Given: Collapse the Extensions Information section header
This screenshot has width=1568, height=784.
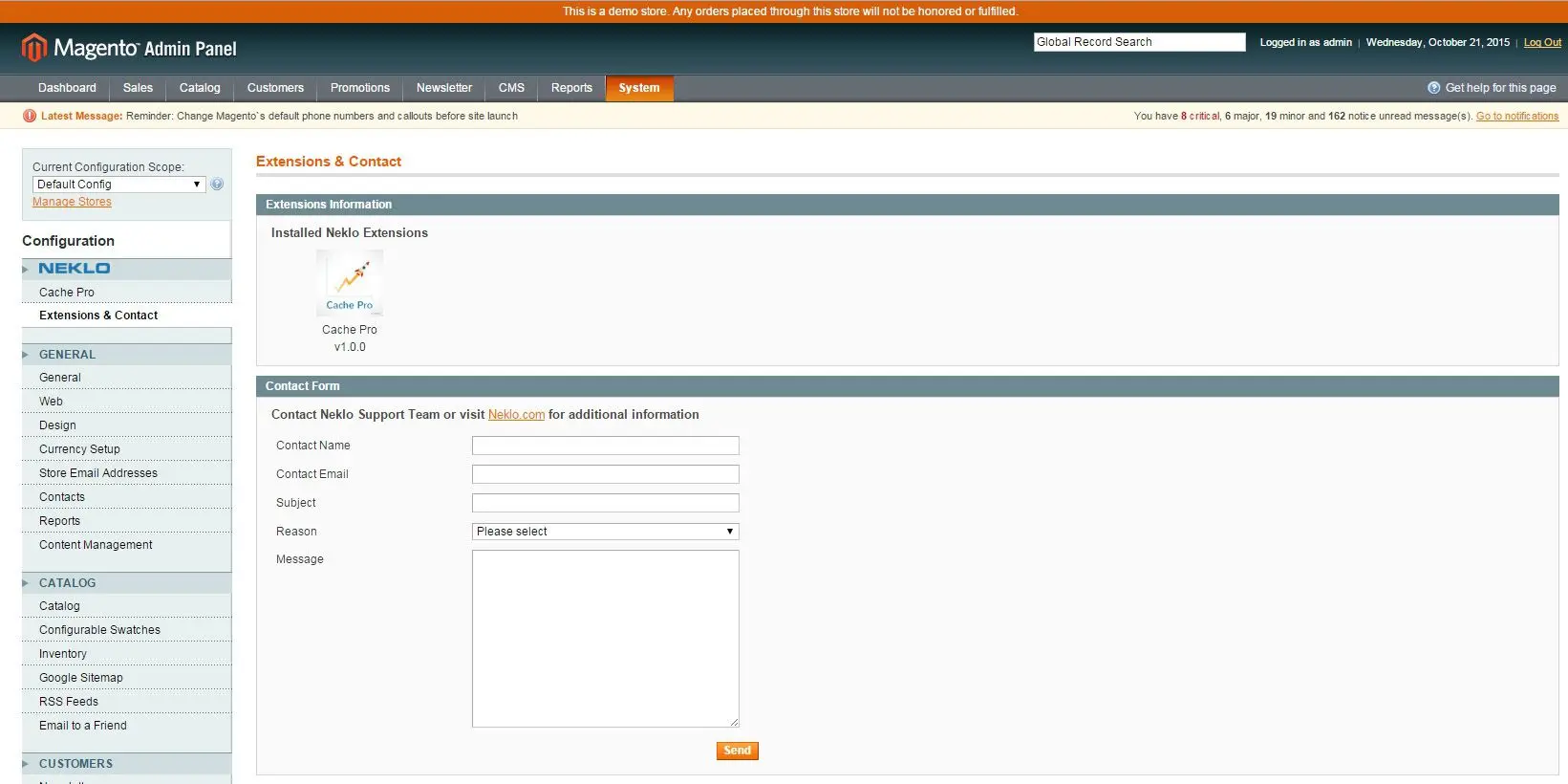Looking at the screenshot, I should point(907,205).
